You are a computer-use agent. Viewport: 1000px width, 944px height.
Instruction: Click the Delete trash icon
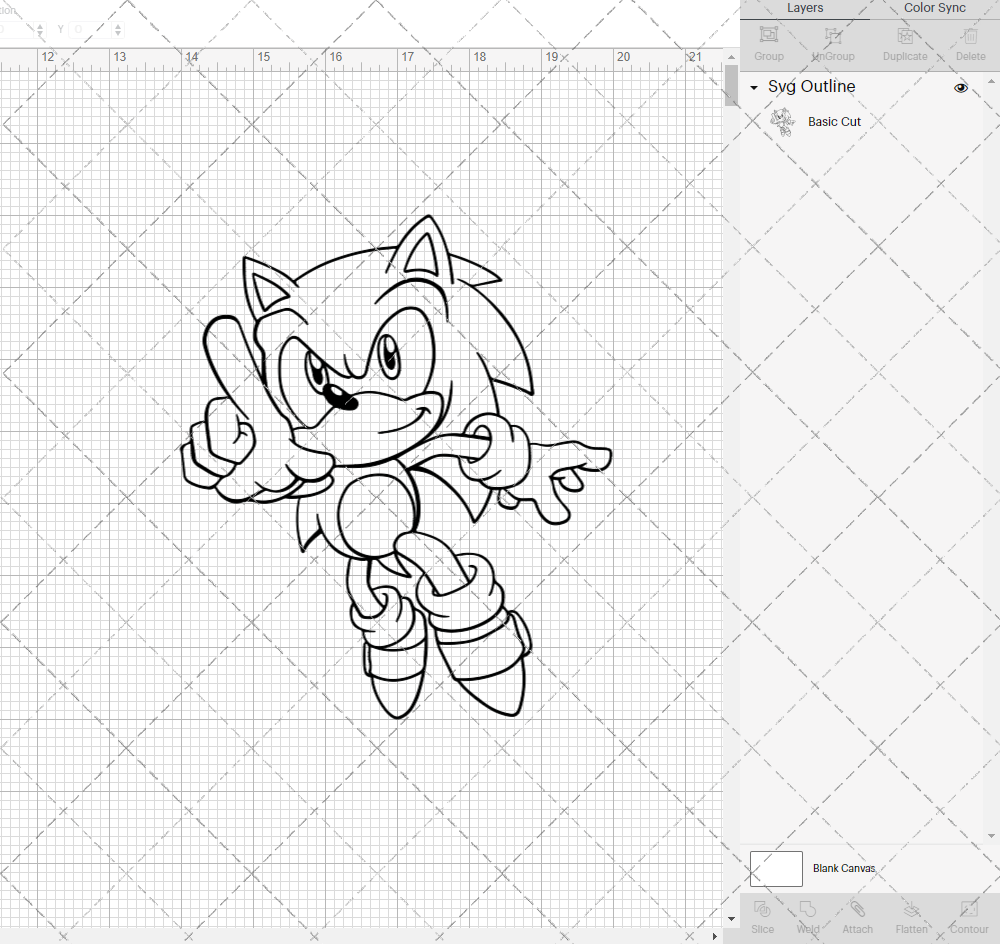tap(970, 35)
